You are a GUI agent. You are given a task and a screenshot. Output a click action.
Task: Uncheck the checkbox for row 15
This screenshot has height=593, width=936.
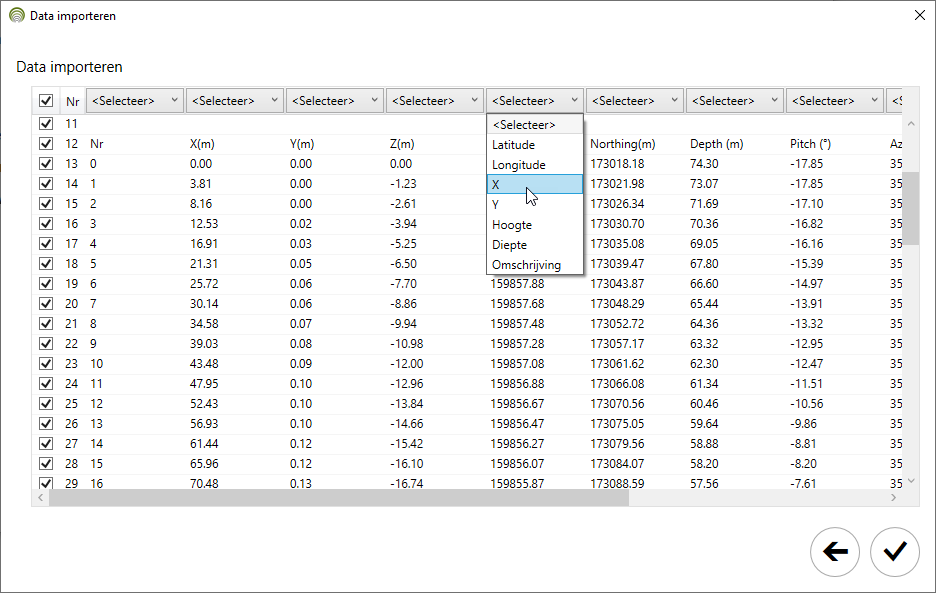pos(46,204)
